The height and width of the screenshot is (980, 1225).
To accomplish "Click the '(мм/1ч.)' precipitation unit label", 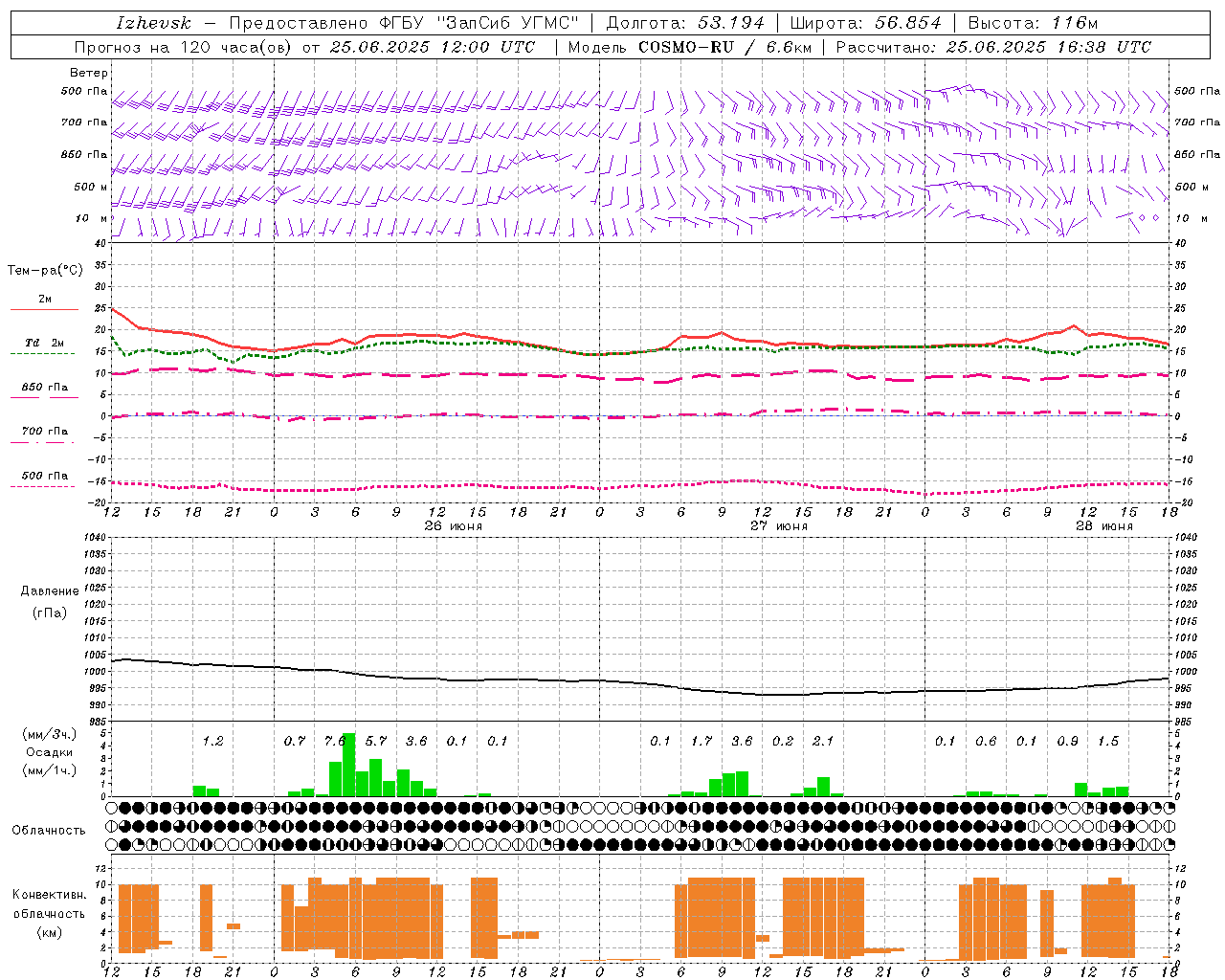I will (49, 770).
